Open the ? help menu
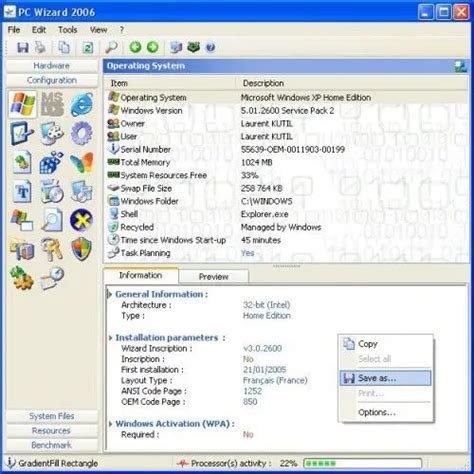 (122, 30)
